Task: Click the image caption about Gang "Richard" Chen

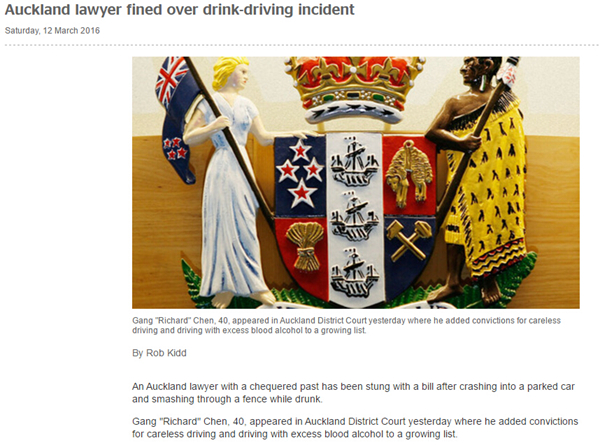Action: pos(346,325)
